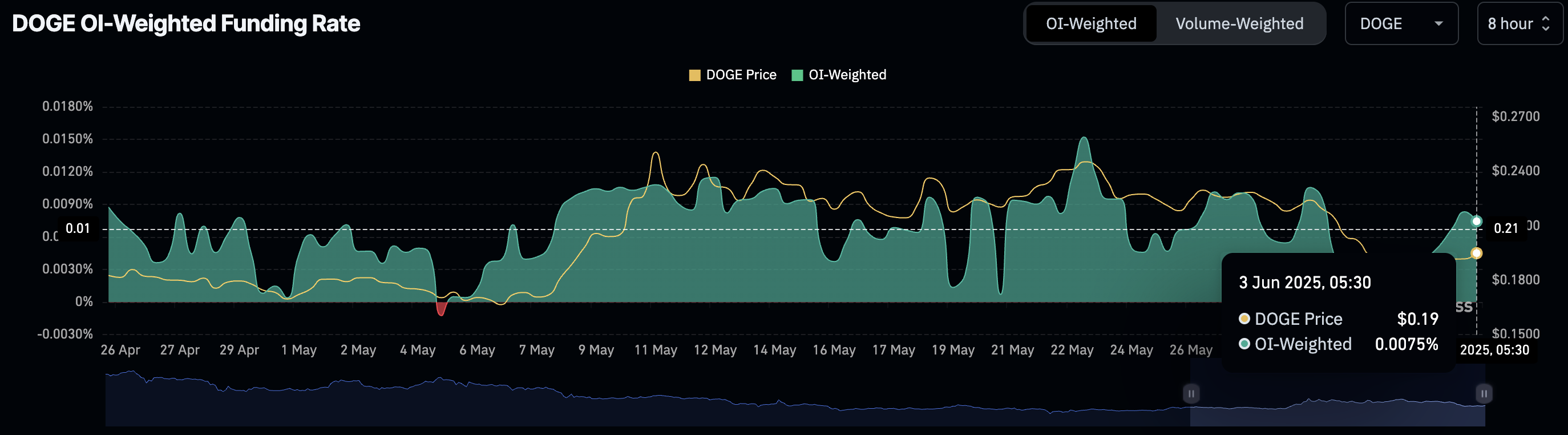
Task: Click the 7 May date label
Action: [537, 351]
